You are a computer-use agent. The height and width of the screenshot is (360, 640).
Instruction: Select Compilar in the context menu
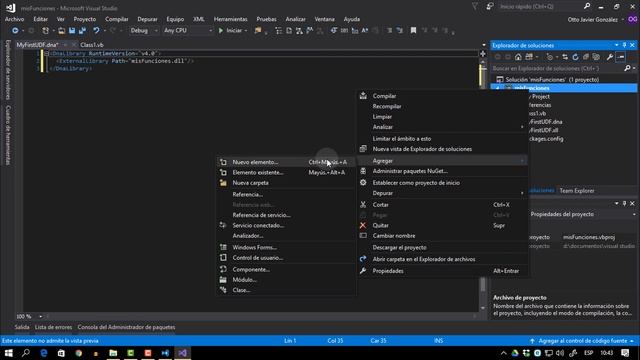[443, 96]
